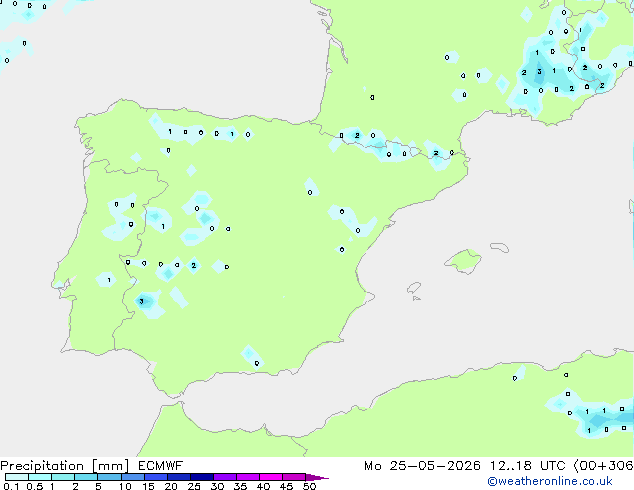
Task: Pick the purple 30–35 mm legend swatch
Action: point(224,477)
